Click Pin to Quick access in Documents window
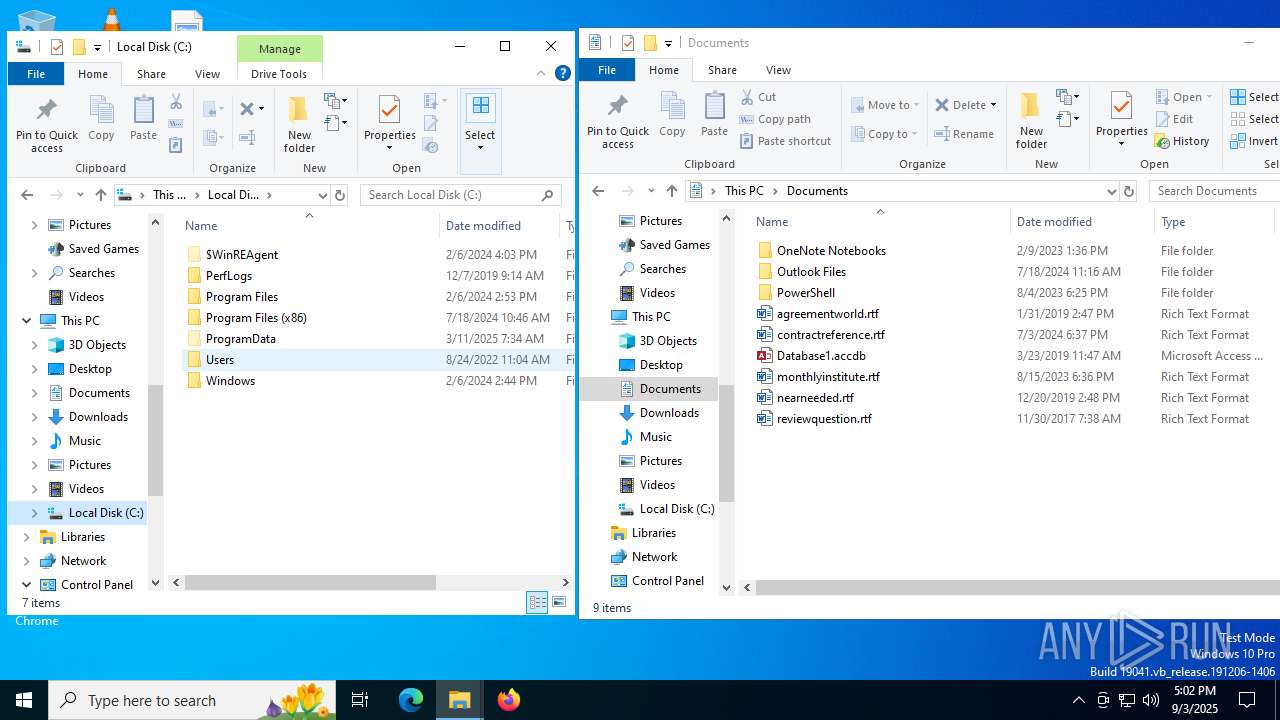This screenshot has width=1280, height=720. tap(617, 122)
